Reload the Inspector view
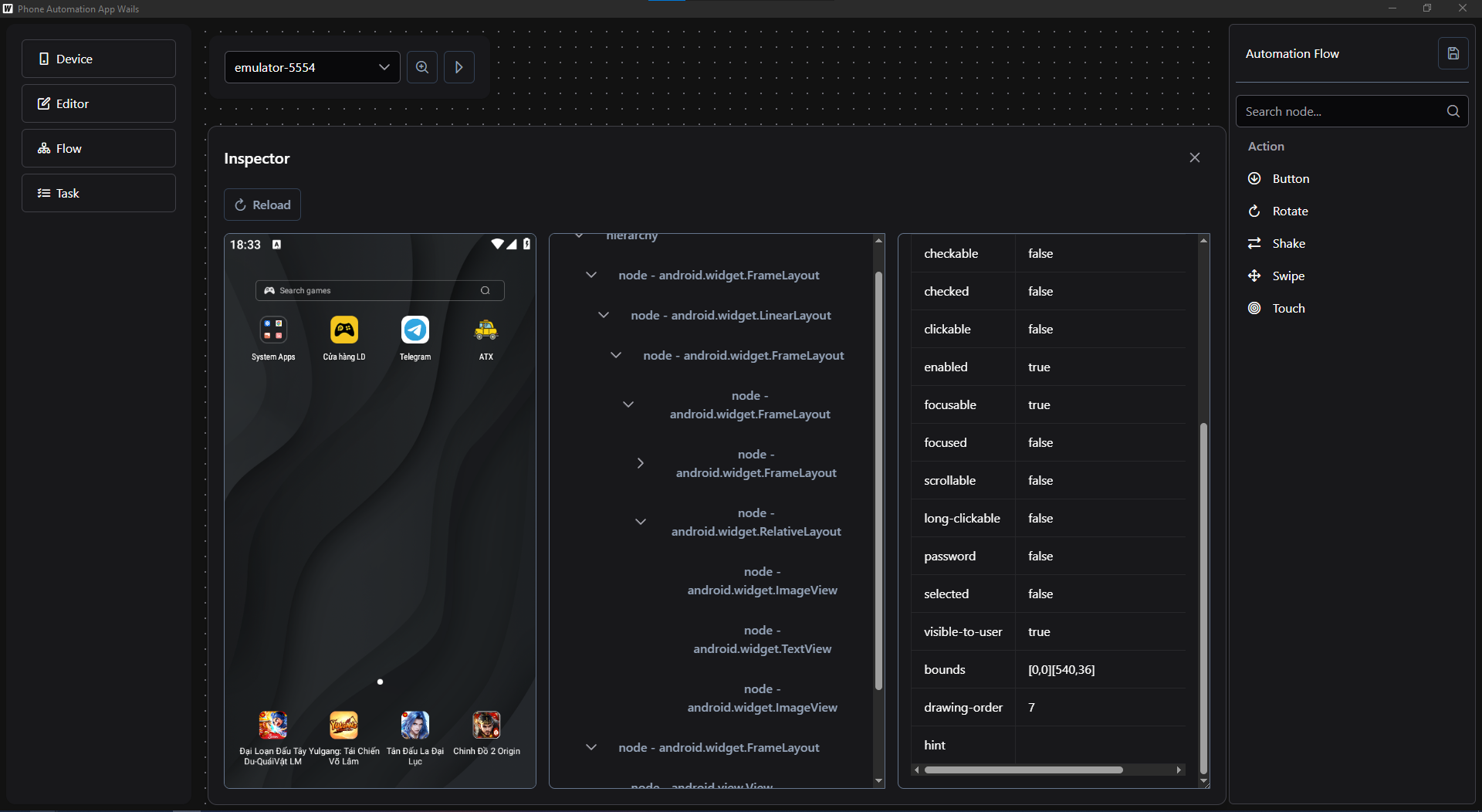1482x812 pixels. point(262,205)
